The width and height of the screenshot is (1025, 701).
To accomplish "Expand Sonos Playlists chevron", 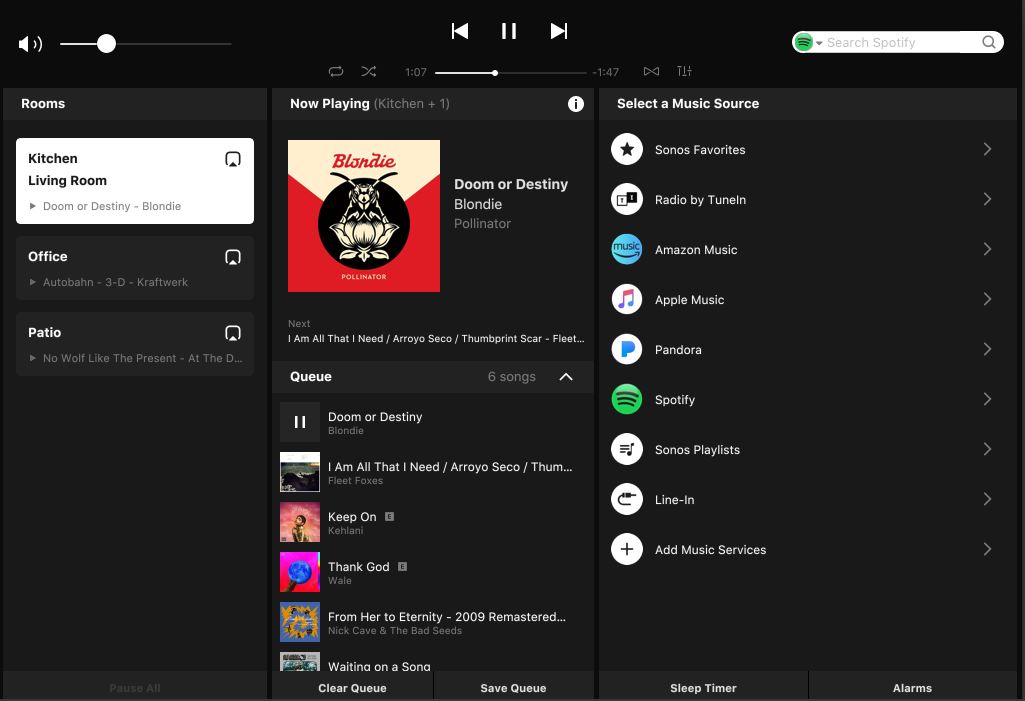I will pyautogui.click(x=987, y=449).
